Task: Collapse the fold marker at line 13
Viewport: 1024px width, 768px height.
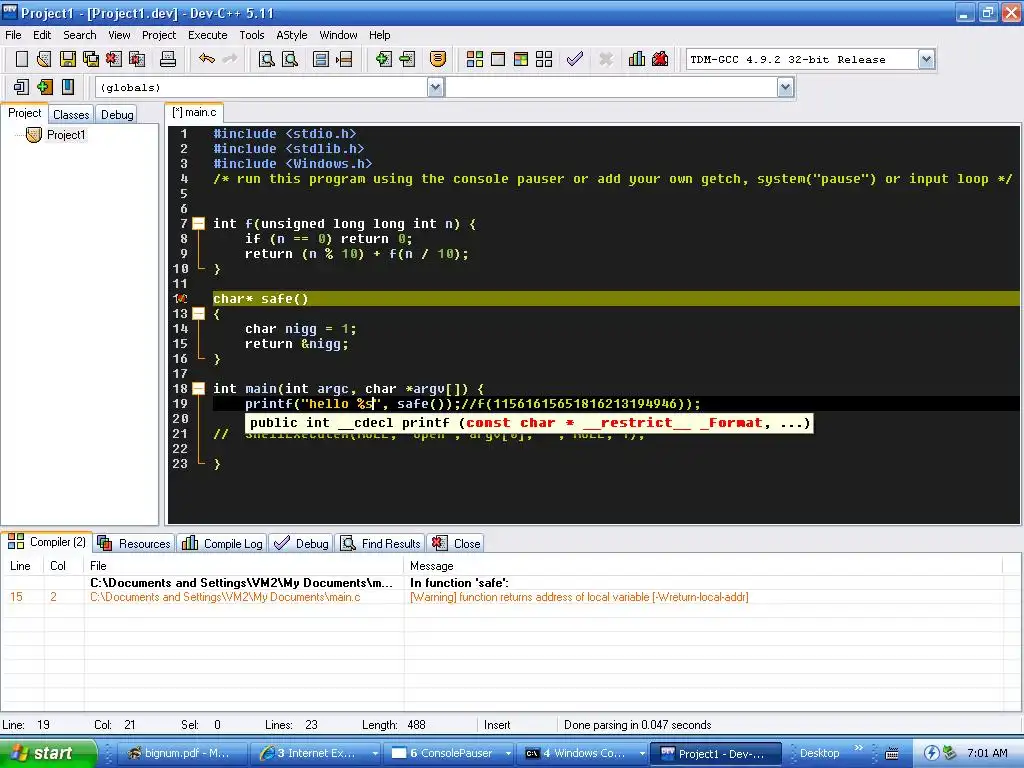Action: pos(199,313)
